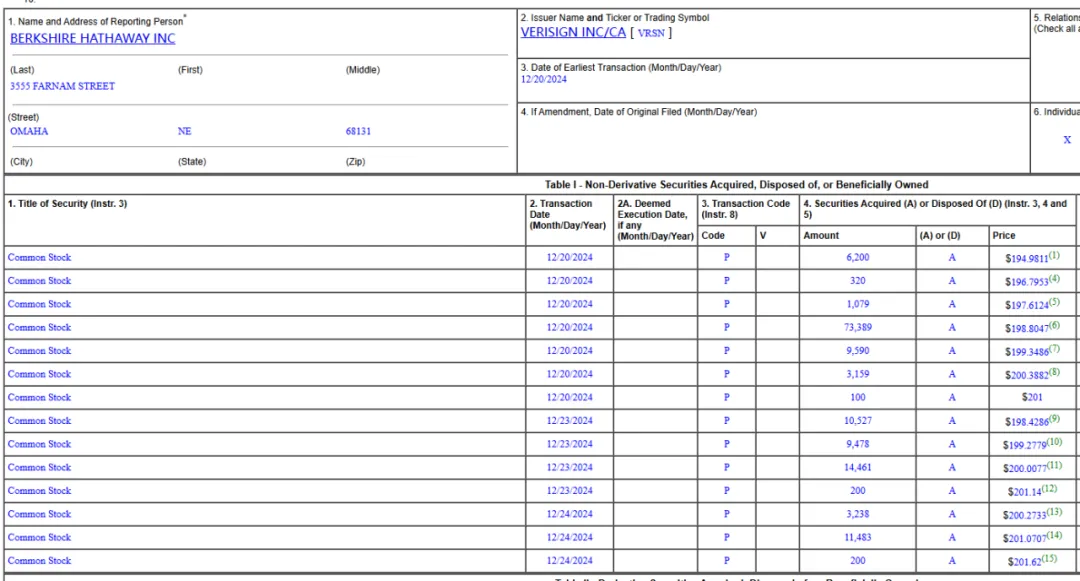This screenshot has width=1080, height=581.
Task: Select the amount 6,200
Action: click(x=858, y=257)
